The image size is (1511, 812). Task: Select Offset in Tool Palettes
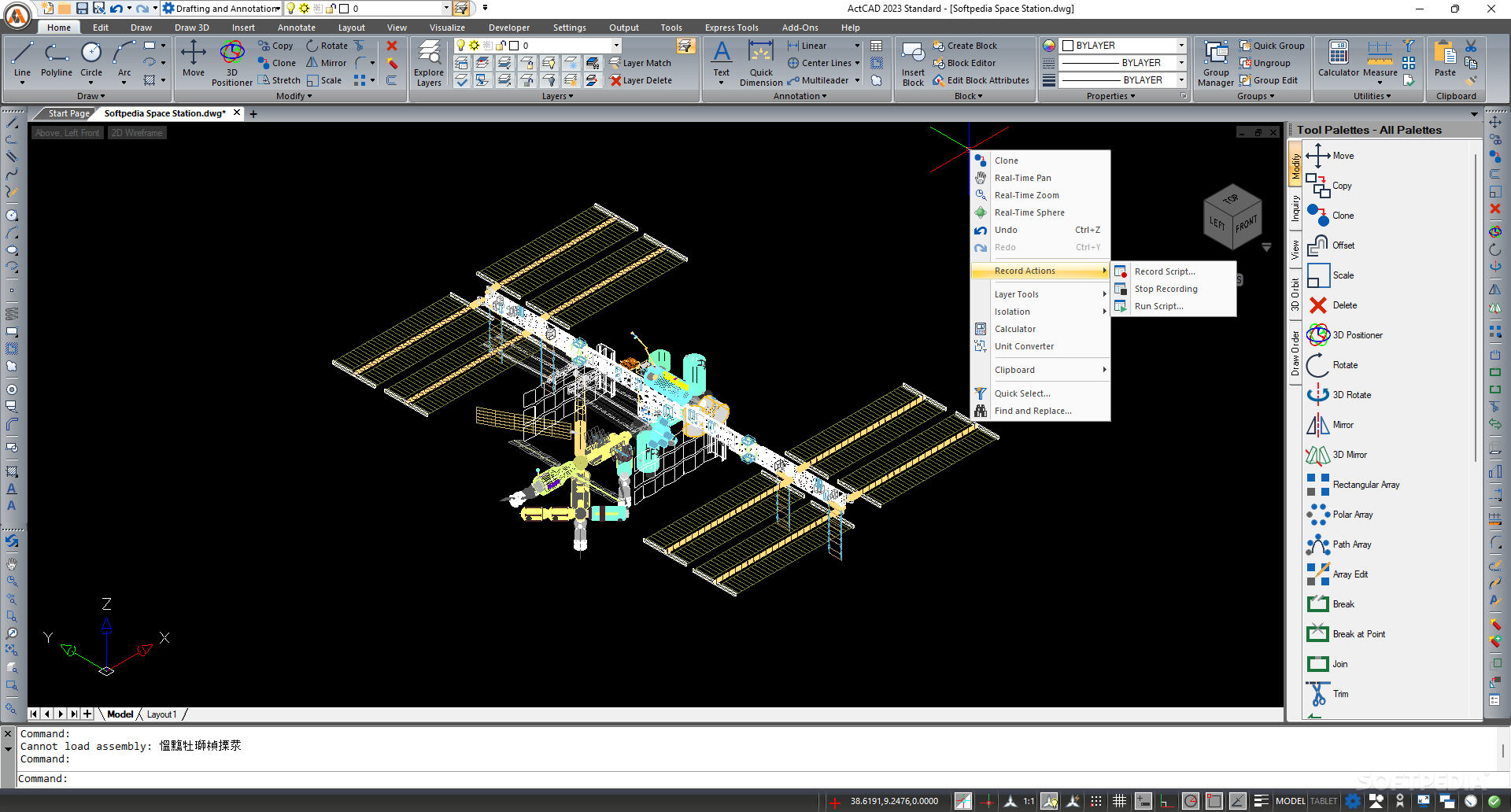(1331, 245)
